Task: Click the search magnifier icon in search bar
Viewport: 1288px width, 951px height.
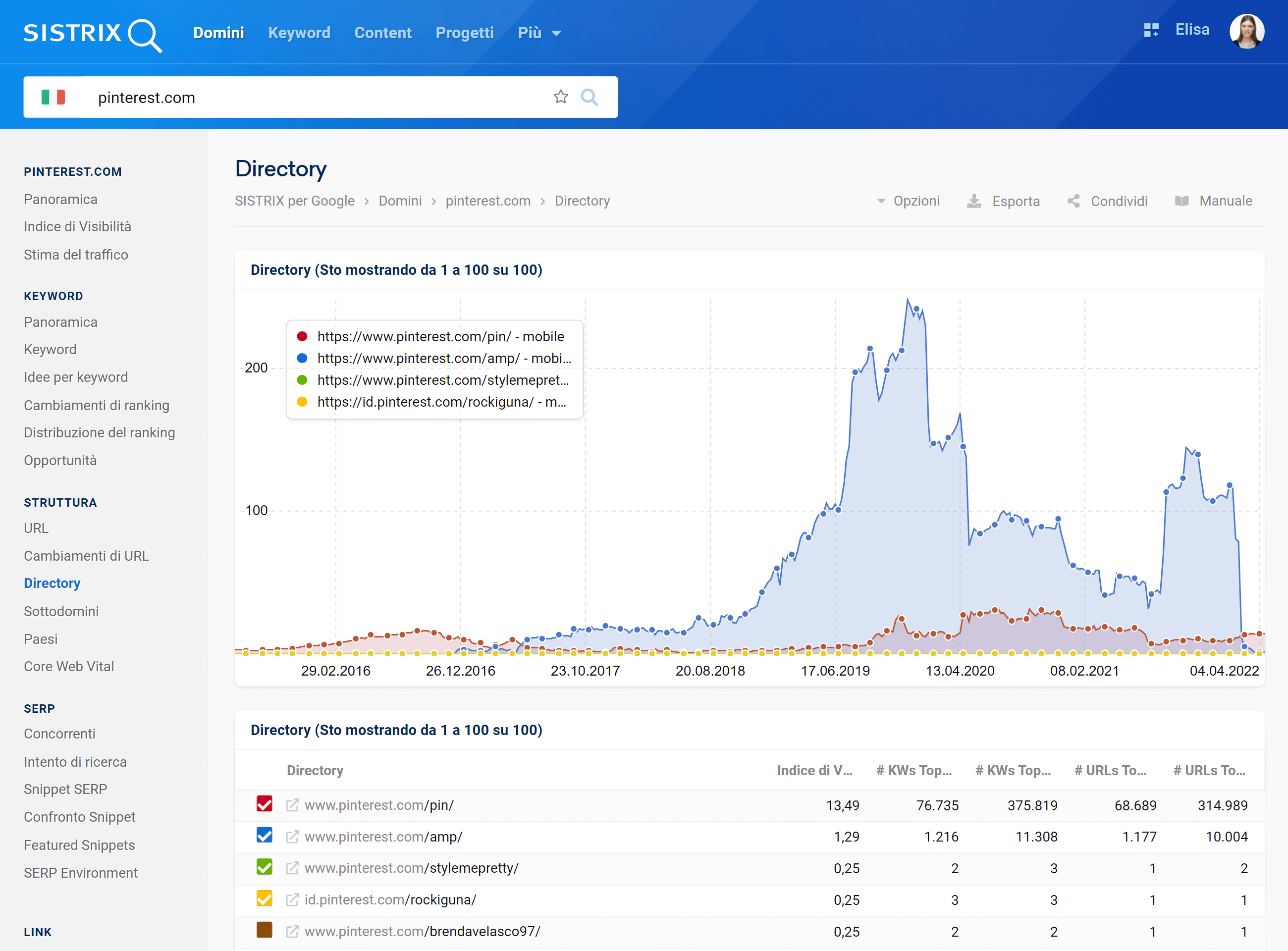Action: 589,97
